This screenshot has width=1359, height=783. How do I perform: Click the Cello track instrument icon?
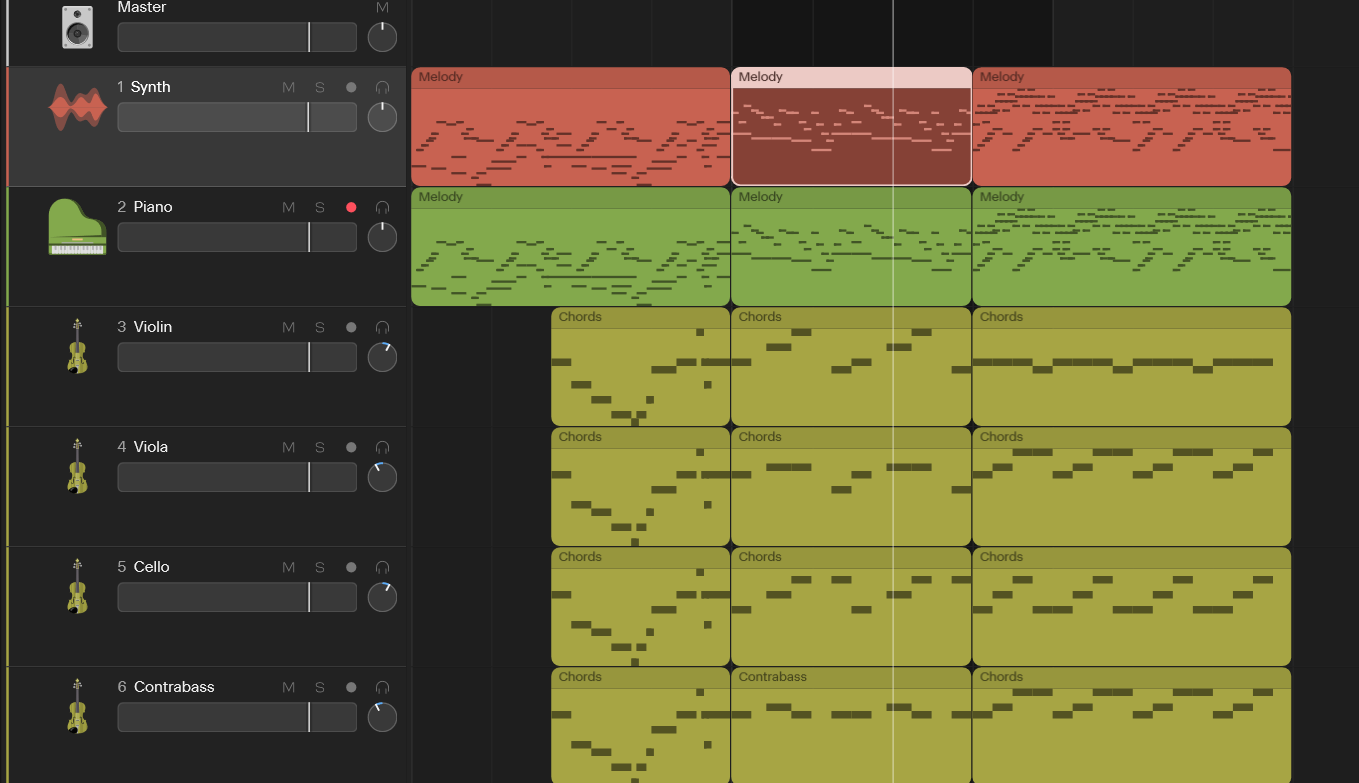(x=77, y=586)
